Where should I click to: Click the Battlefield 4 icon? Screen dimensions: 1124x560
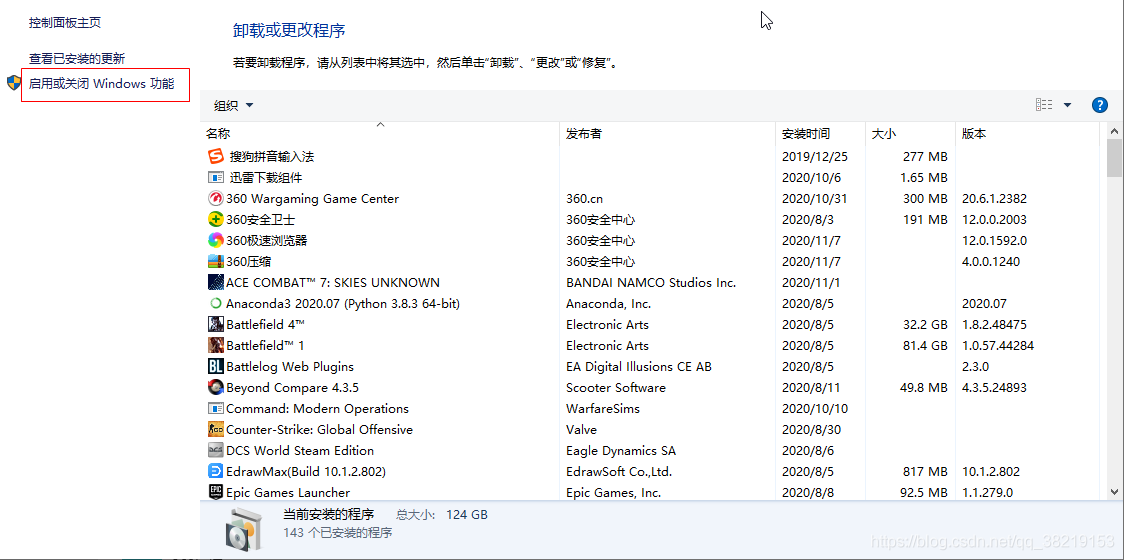216,324
